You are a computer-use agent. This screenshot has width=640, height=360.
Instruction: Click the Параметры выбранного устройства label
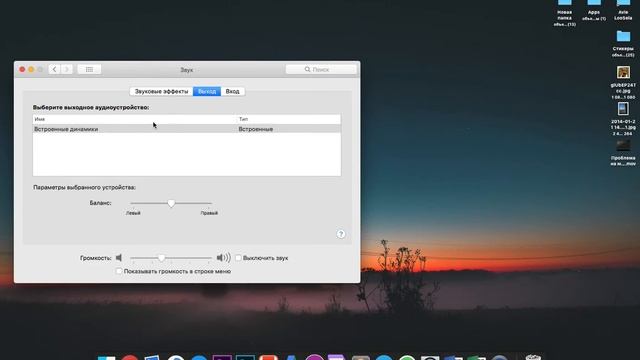click(x=84, y=187)
